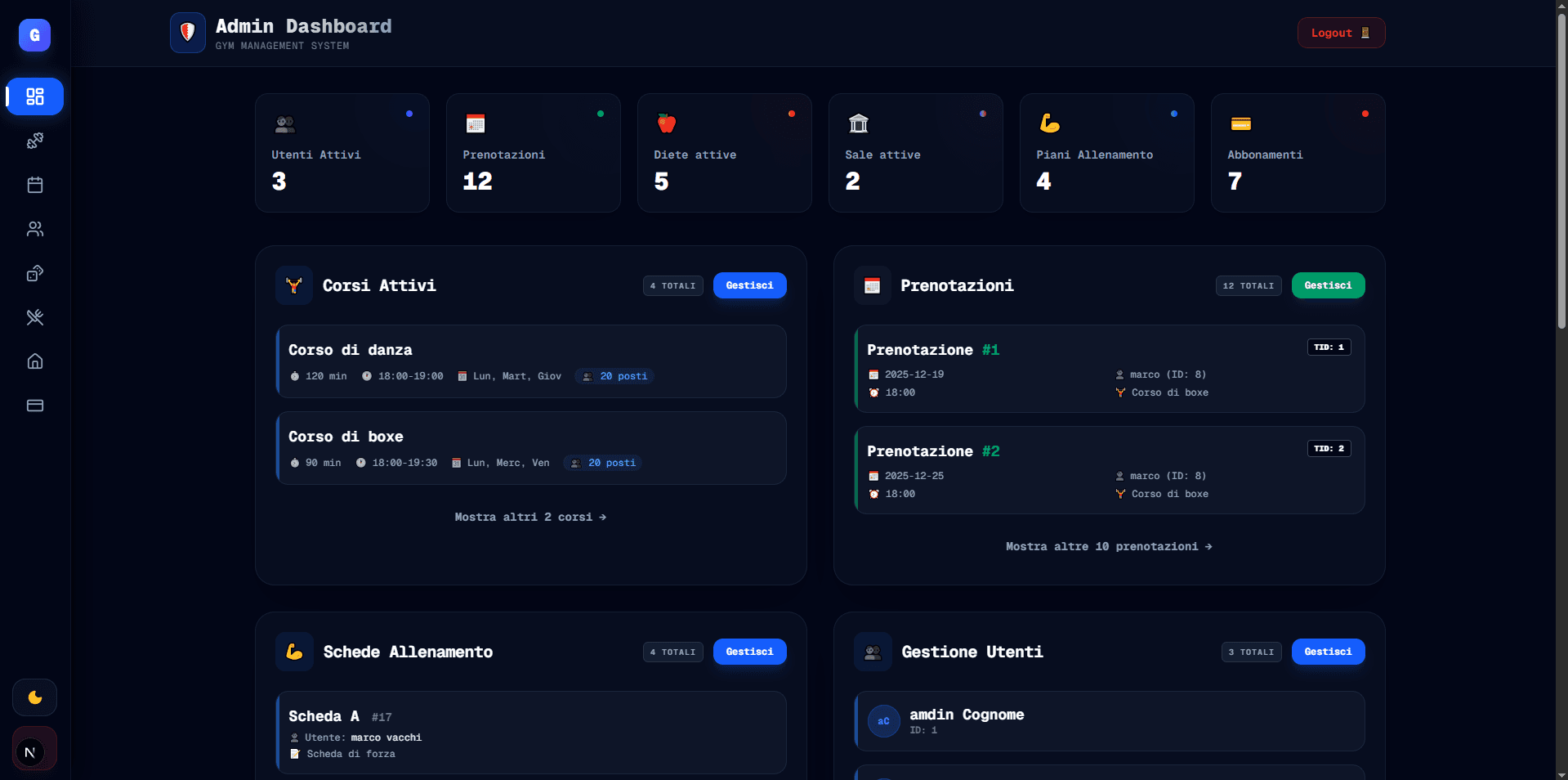Open Prenotazione #2 entry
Viewport: 1568px width, 780px height.
pyautogui.click(x=1110, y=470)
